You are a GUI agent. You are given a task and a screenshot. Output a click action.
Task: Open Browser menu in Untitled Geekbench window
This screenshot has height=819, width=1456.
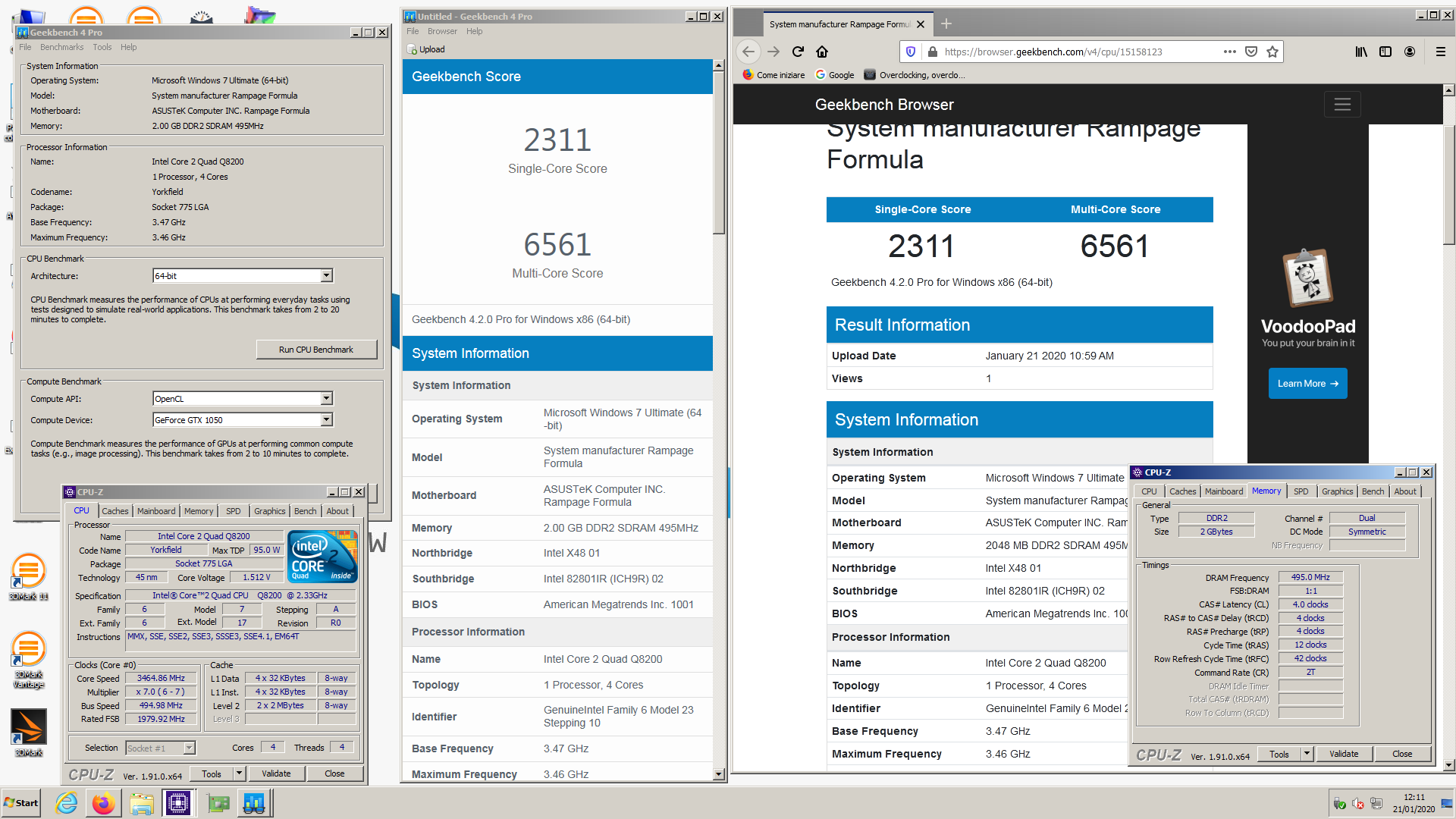442,31
